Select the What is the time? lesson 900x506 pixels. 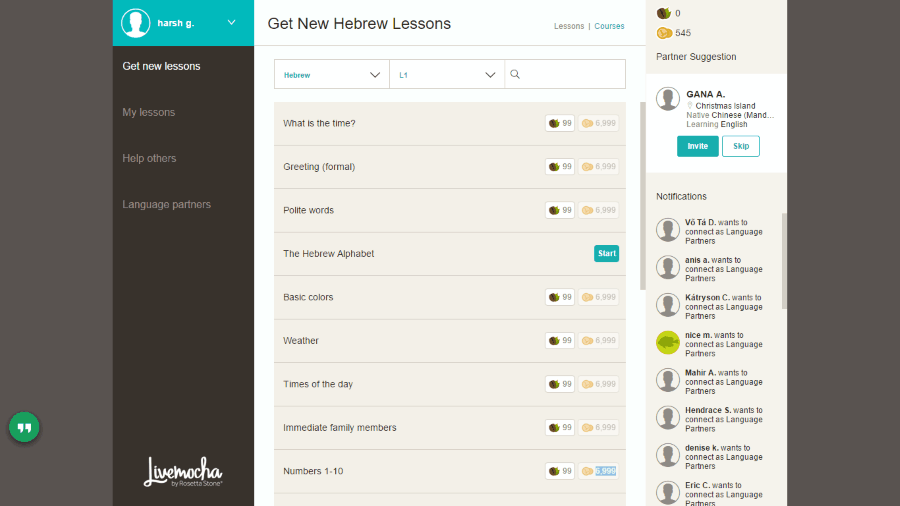319,123
